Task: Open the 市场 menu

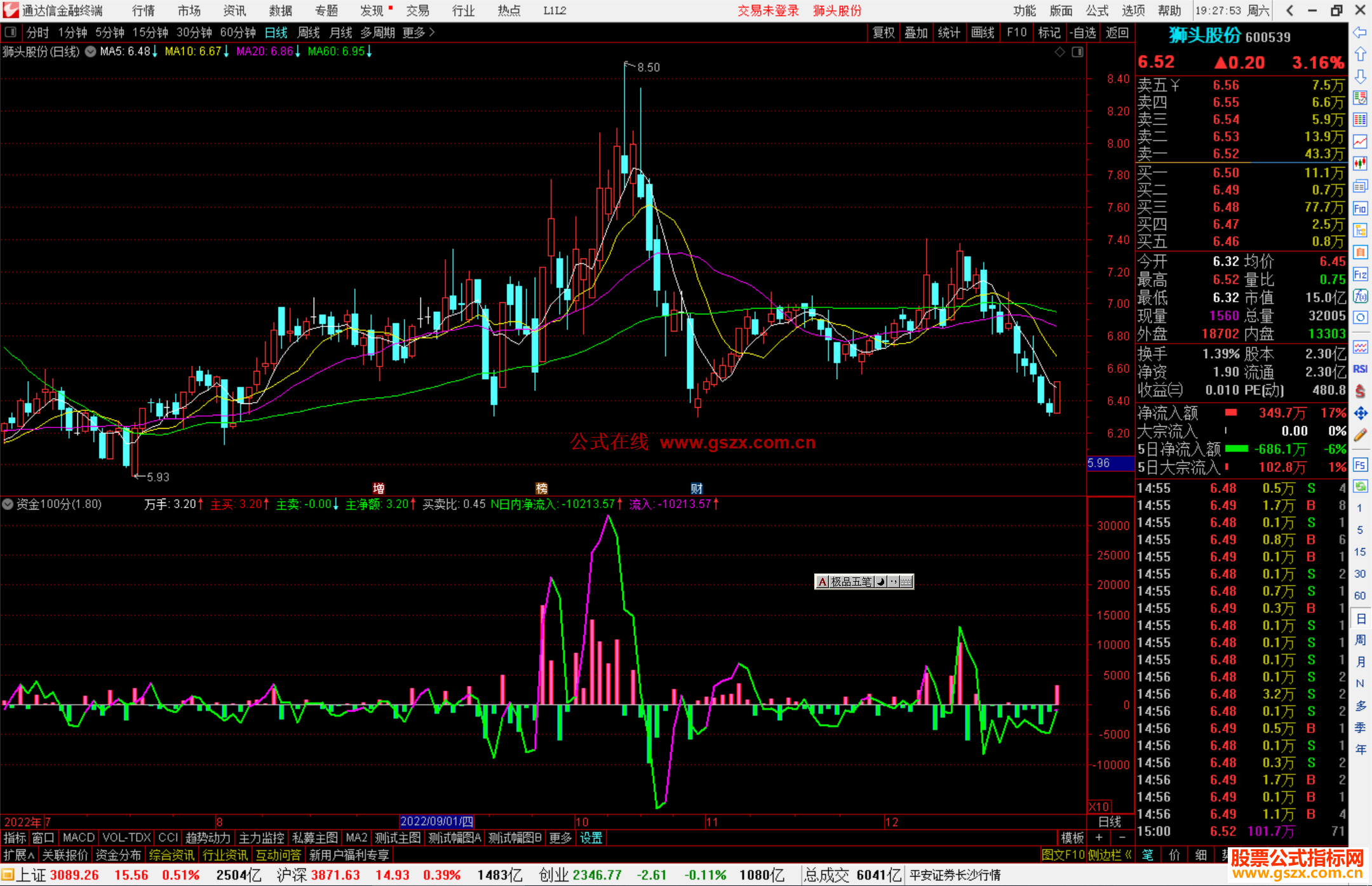Action: pyautogui.click(x=189, y=10)
